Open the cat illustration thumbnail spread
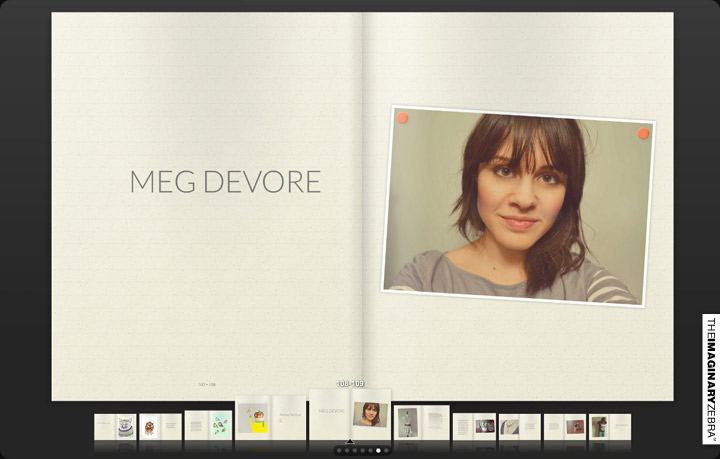This screenshot has height=459, width=720. (x=115, y=427)
